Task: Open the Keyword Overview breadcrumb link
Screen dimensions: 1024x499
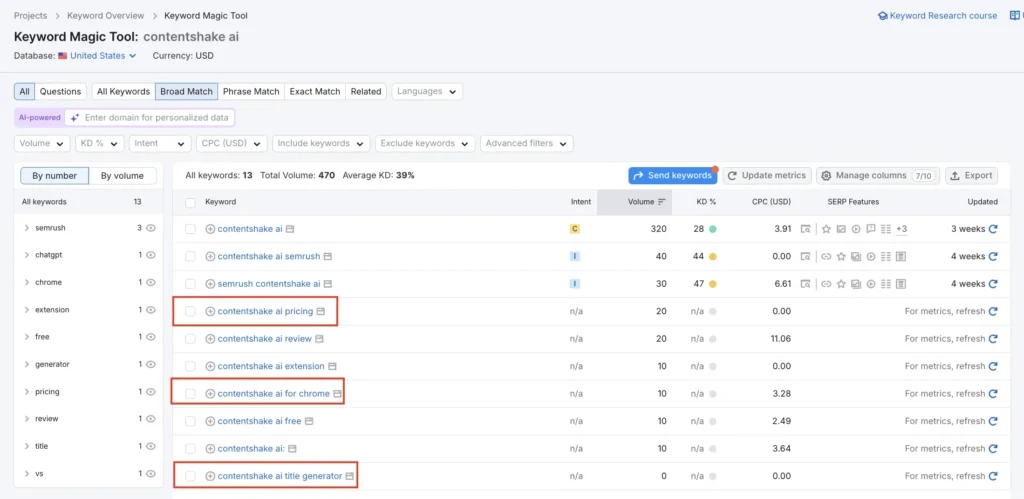Action: click(x=104, y=16)
